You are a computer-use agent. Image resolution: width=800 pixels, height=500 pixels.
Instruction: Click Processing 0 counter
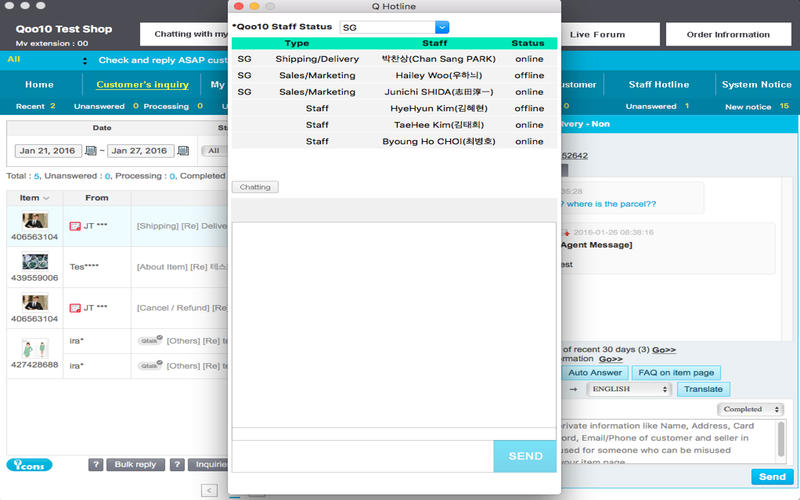[x=173, y=106]
